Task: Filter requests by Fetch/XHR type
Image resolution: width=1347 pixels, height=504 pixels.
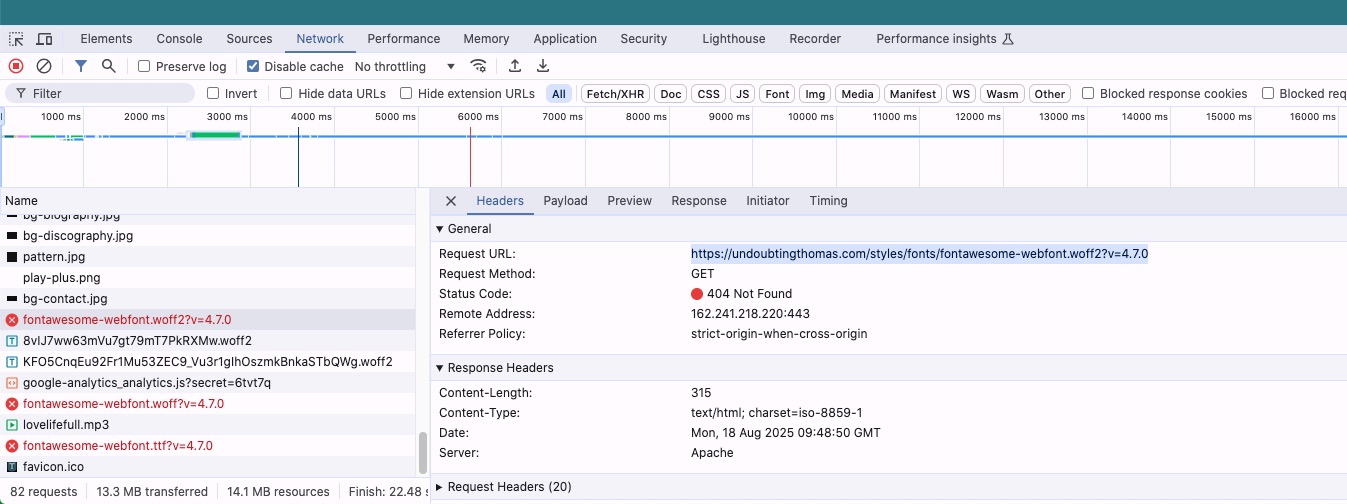Action: [x=615, y=94]
